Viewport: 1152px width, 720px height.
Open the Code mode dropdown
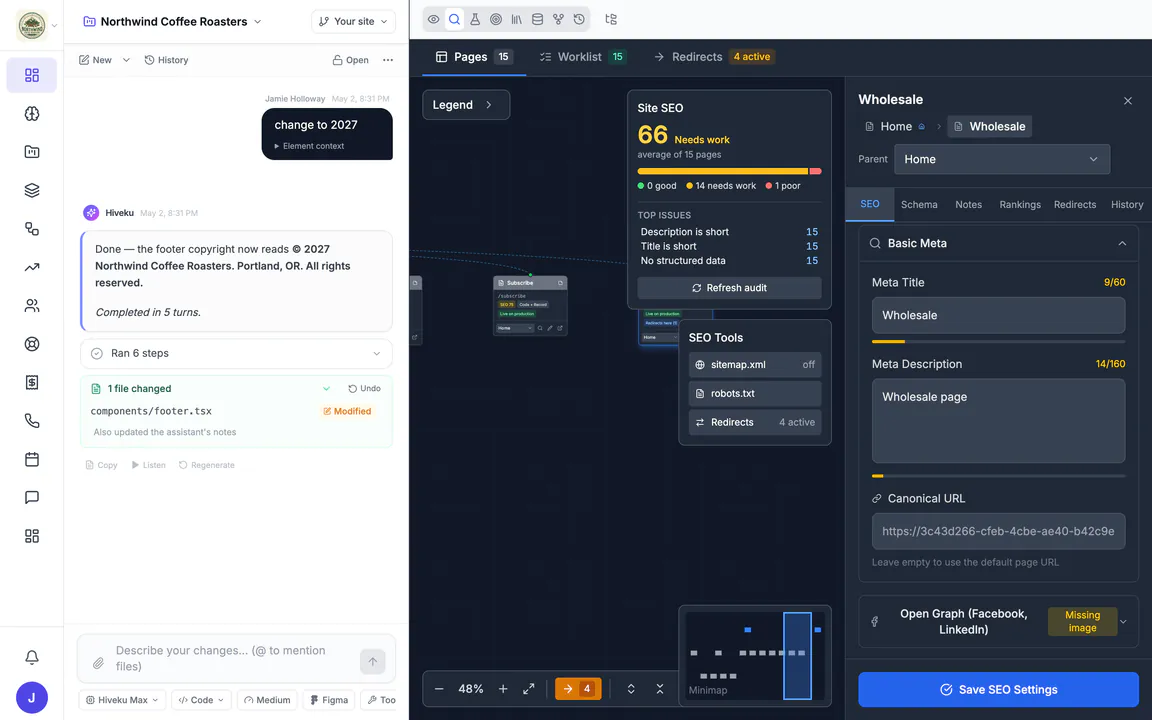pos(201,700)
